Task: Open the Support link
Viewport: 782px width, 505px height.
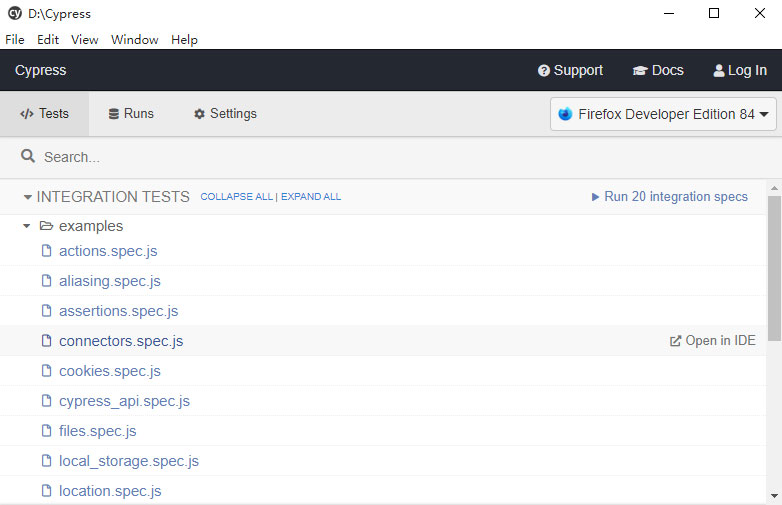Action: (571, 70)
